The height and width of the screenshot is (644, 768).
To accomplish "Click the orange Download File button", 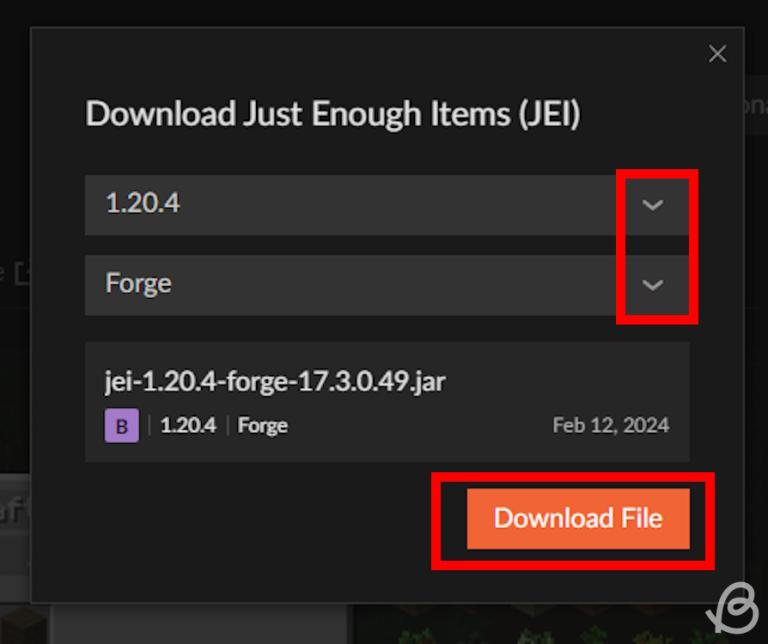I will pos(578,518).
